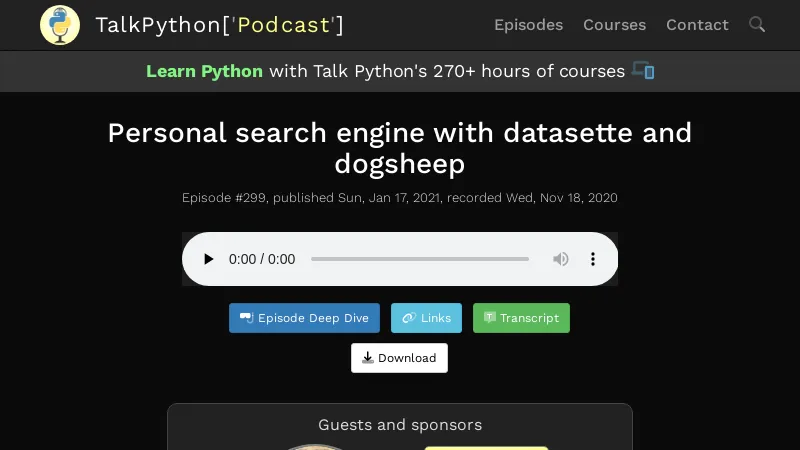Image resolution: width=800 pixels, height=450 pixels.
Task: Open the Episodes menu item
Action: coord(528,25)
